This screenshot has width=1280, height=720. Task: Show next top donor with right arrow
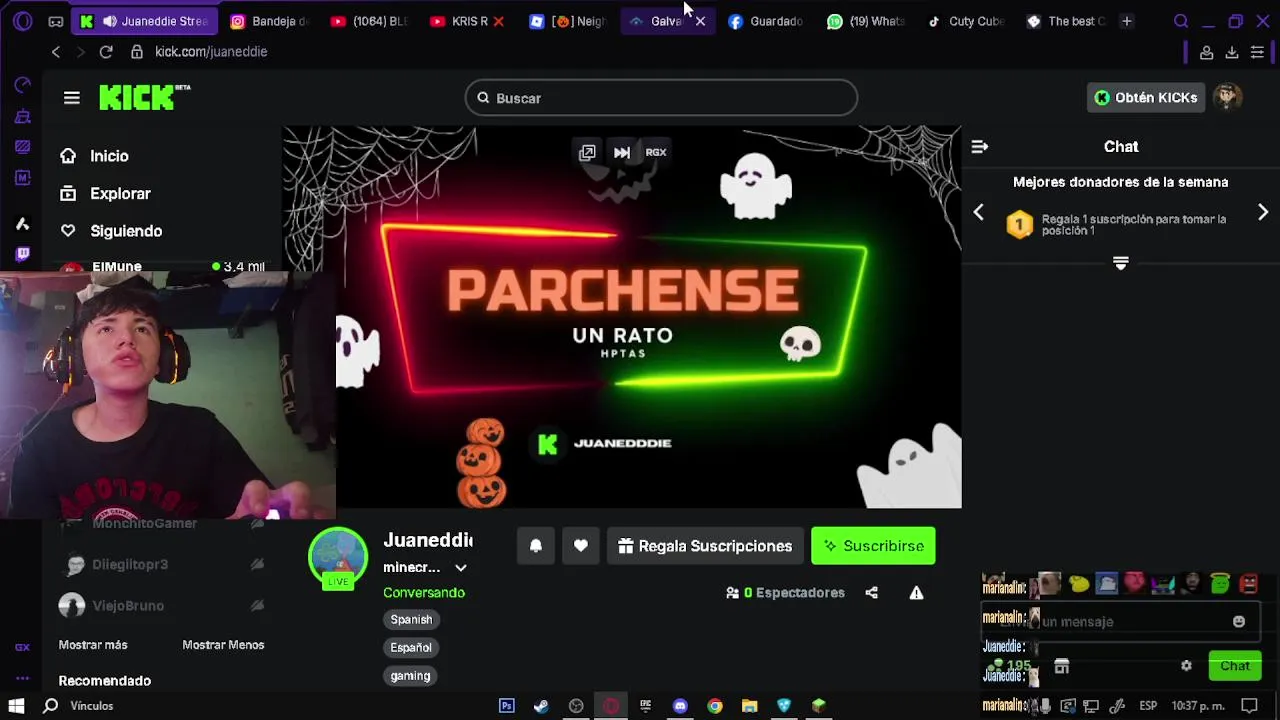1263,212
